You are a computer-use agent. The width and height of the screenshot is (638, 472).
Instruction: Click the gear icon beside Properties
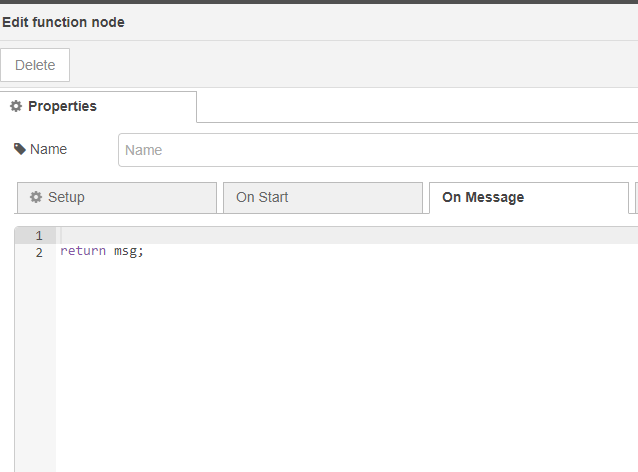pos(16,106)
